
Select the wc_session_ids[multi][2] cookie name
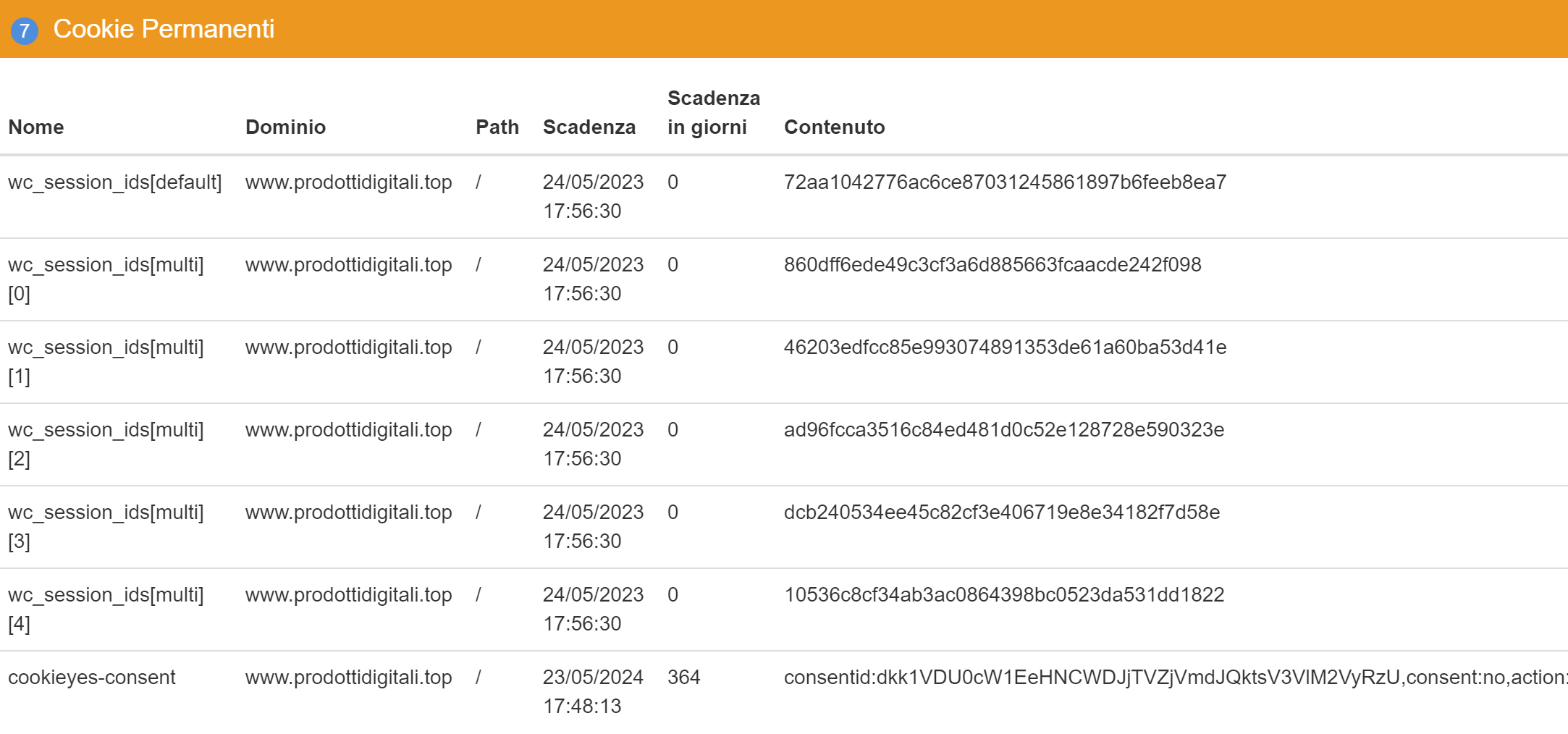pos(106,444)
